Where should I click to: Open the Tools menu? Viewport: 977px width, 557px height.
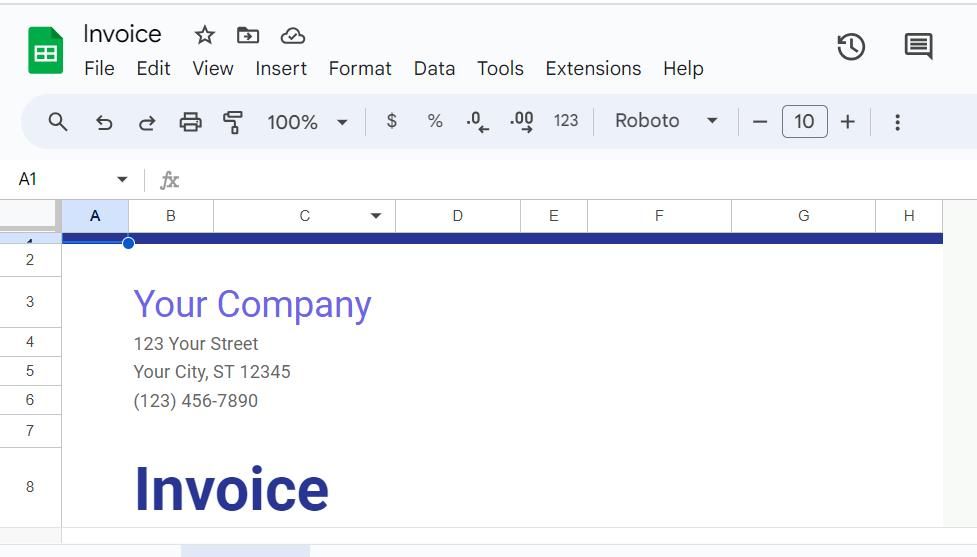coord(500,69)
